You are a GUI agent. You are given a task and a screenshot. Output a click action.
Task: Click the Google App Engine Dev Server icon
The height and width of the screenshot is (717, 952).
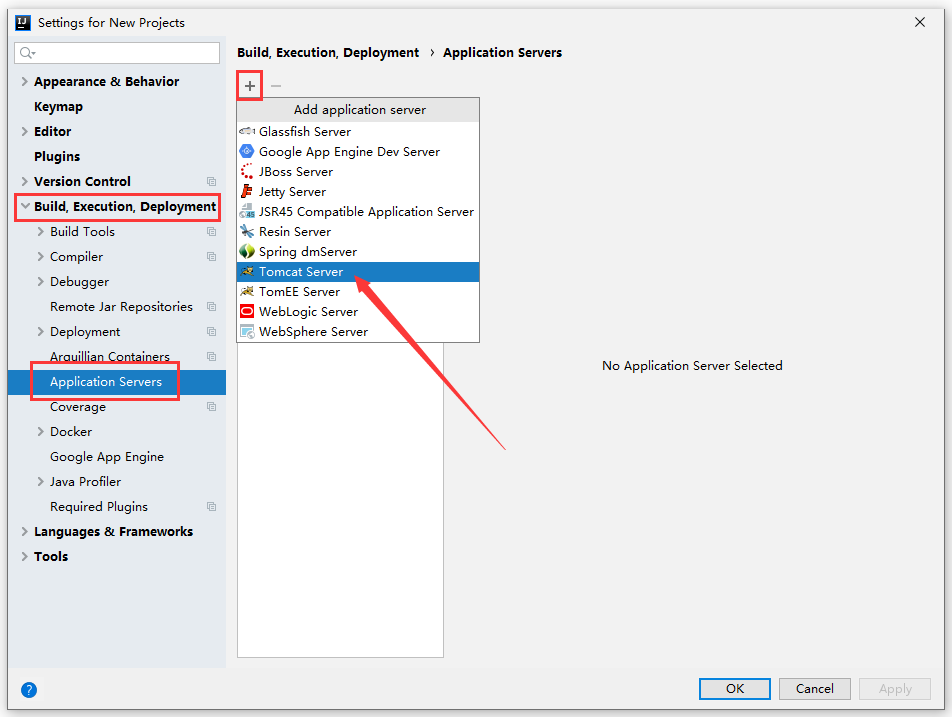point(247,152)
